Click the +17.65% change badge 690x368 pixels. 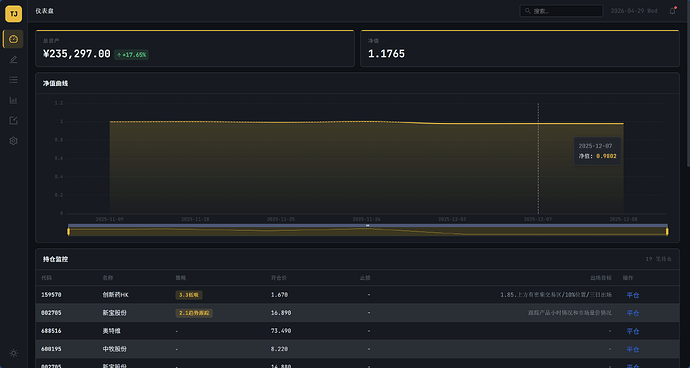[x=132, y=55]
